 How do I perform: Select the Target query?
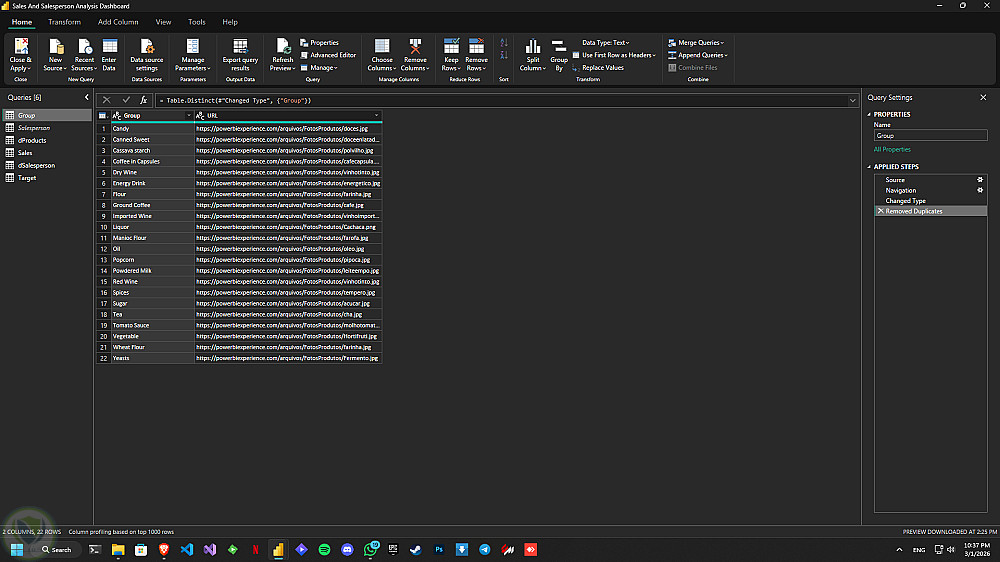47,178
